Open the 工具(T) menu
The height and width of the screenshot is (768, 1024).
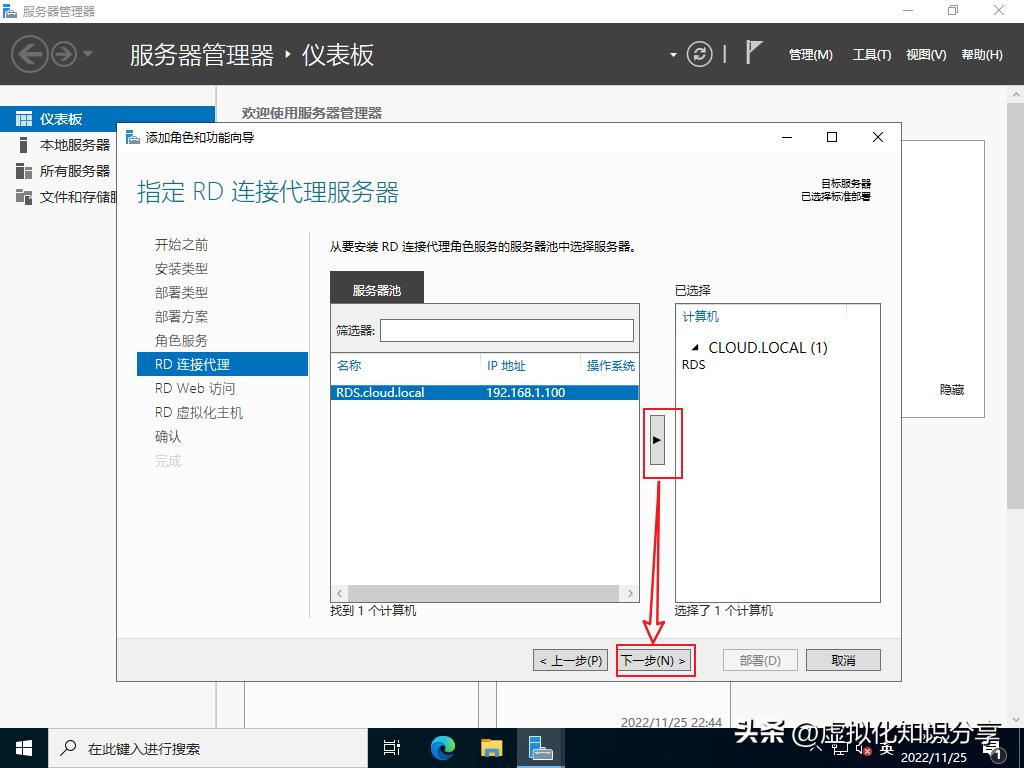(870, 55)
